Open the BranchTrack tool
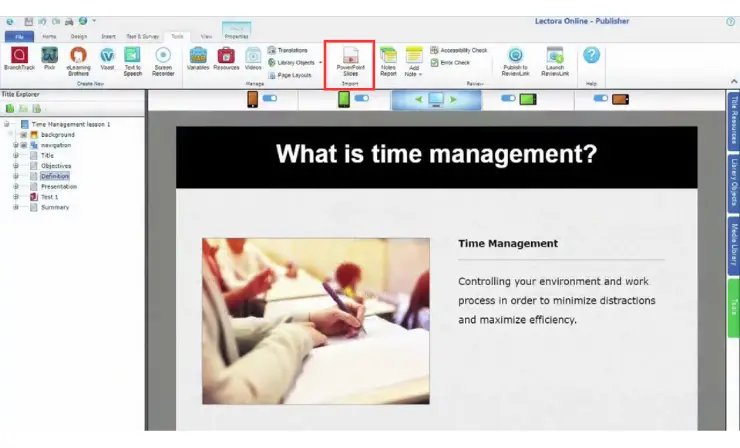The height and width of the screenshot is (448, 740). (19, 59)
